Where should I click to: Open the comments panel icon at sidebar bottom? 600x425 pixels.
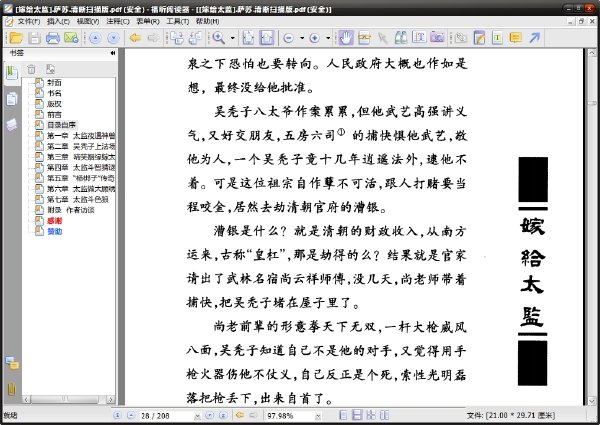pyautogui.click(x=12, y=363)
